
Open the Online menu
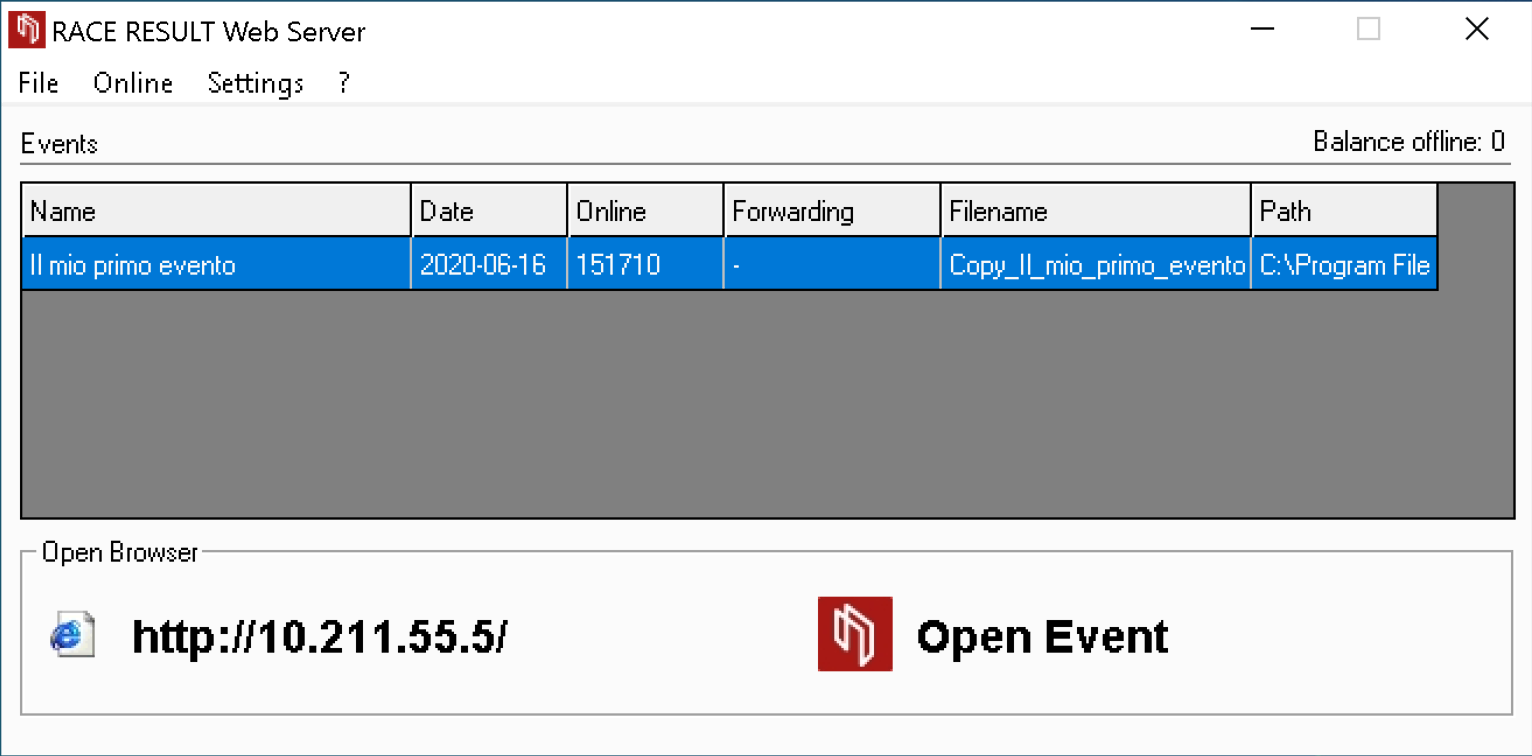(133, 83)
